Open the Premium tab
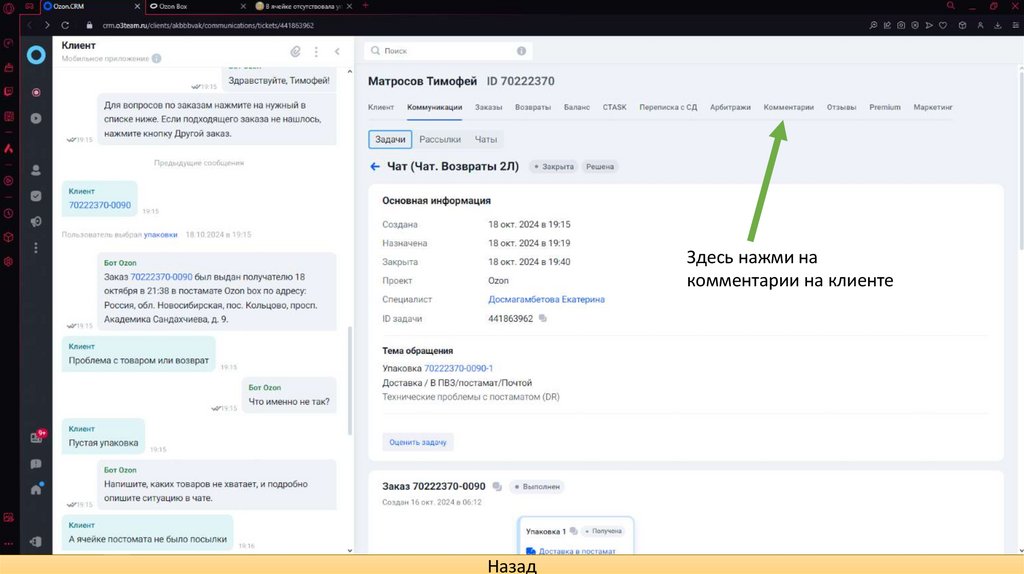Image resolution: width=1024 pixels, height=574 pixels. coord(885,107)
